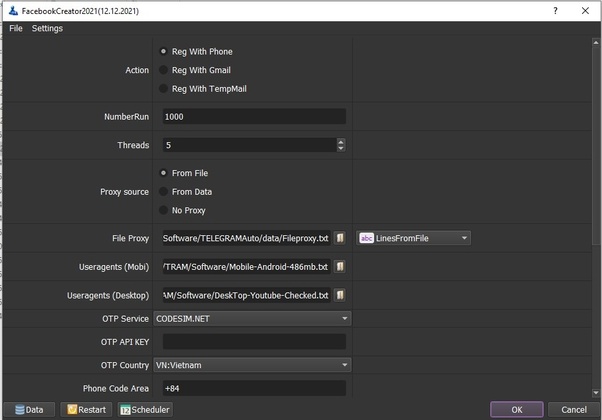This screenshot has width=602, height=420.
Task: Browse for Useragents (Mobi) file
Action: 340,266
